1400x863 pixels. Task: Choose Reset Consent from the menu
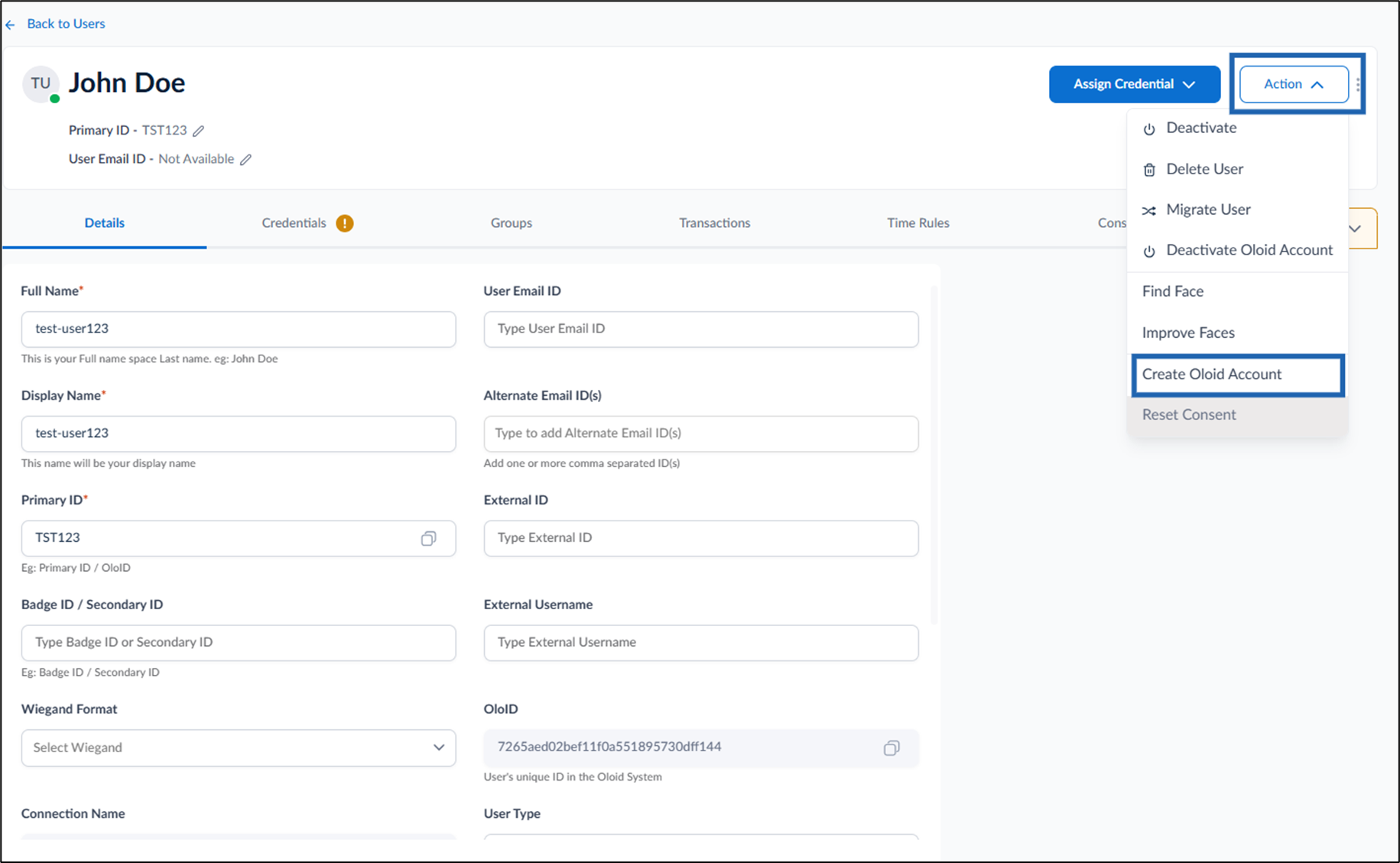pos(1237,415)
